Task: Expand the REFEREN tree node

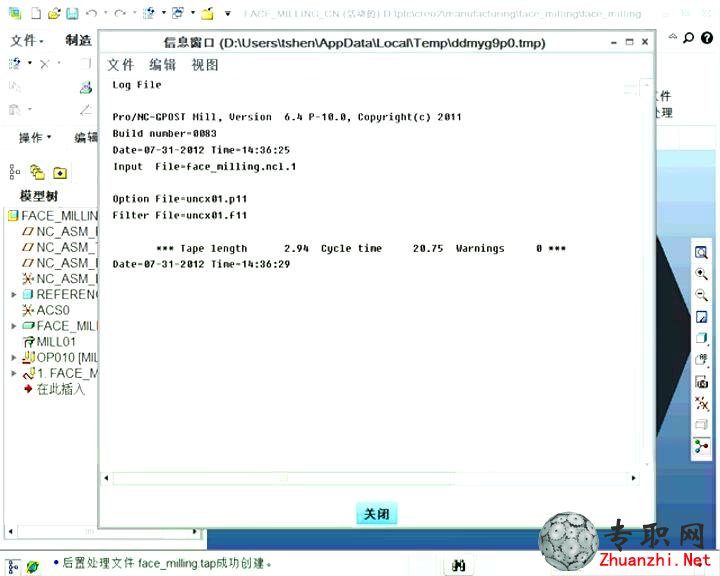Action: coord(14,294)
